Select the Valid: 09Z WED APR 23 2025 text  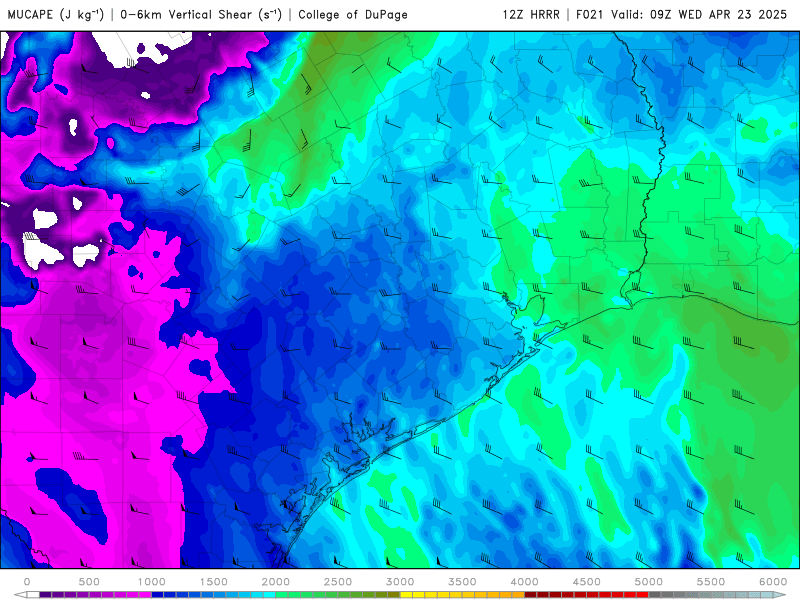[x=699, y=14]
